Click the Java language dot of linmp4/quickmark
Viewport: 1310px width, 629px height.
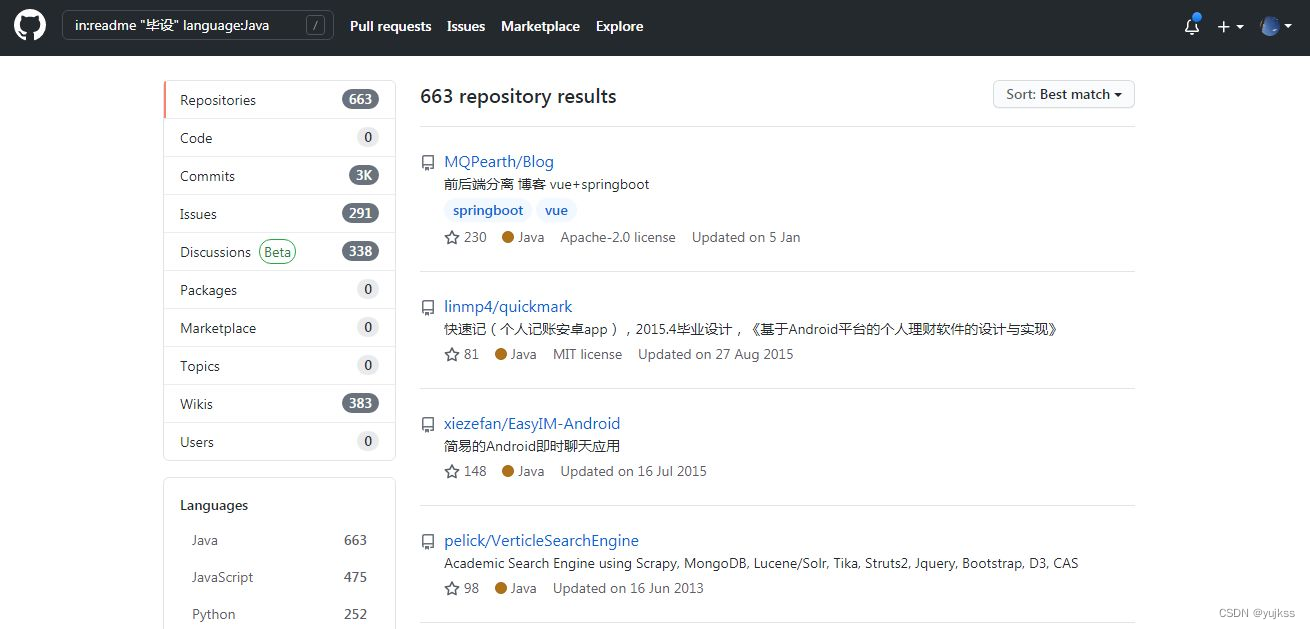[501, 354]
